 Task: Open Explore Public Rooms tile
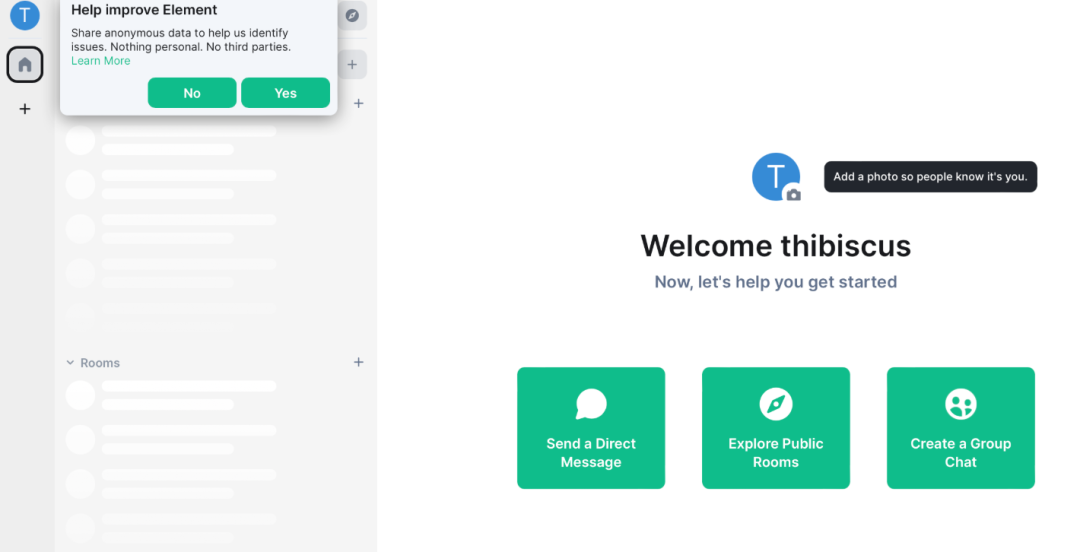pyautogui.click(x=776, y=428)
